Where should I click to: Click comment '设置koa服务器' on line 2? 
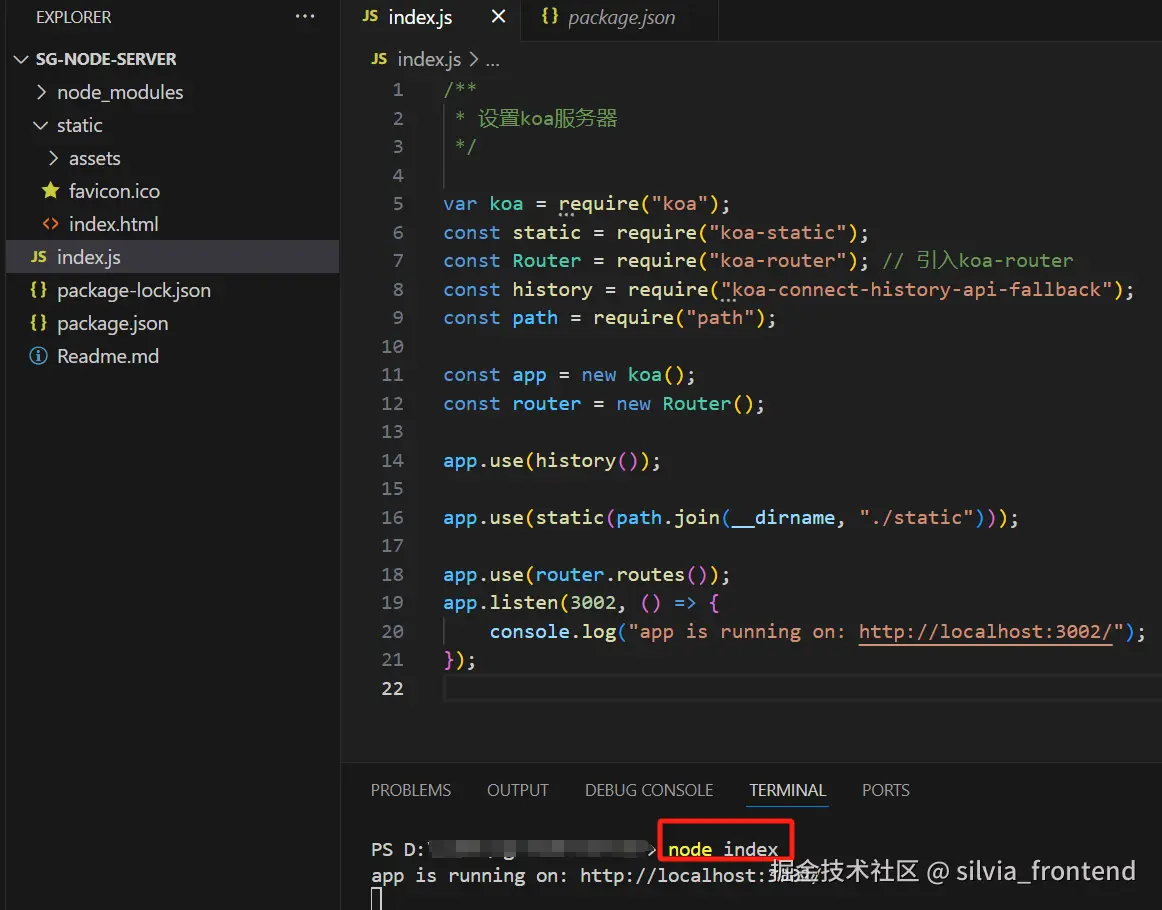pyautogui.click(x=547, y=118)
